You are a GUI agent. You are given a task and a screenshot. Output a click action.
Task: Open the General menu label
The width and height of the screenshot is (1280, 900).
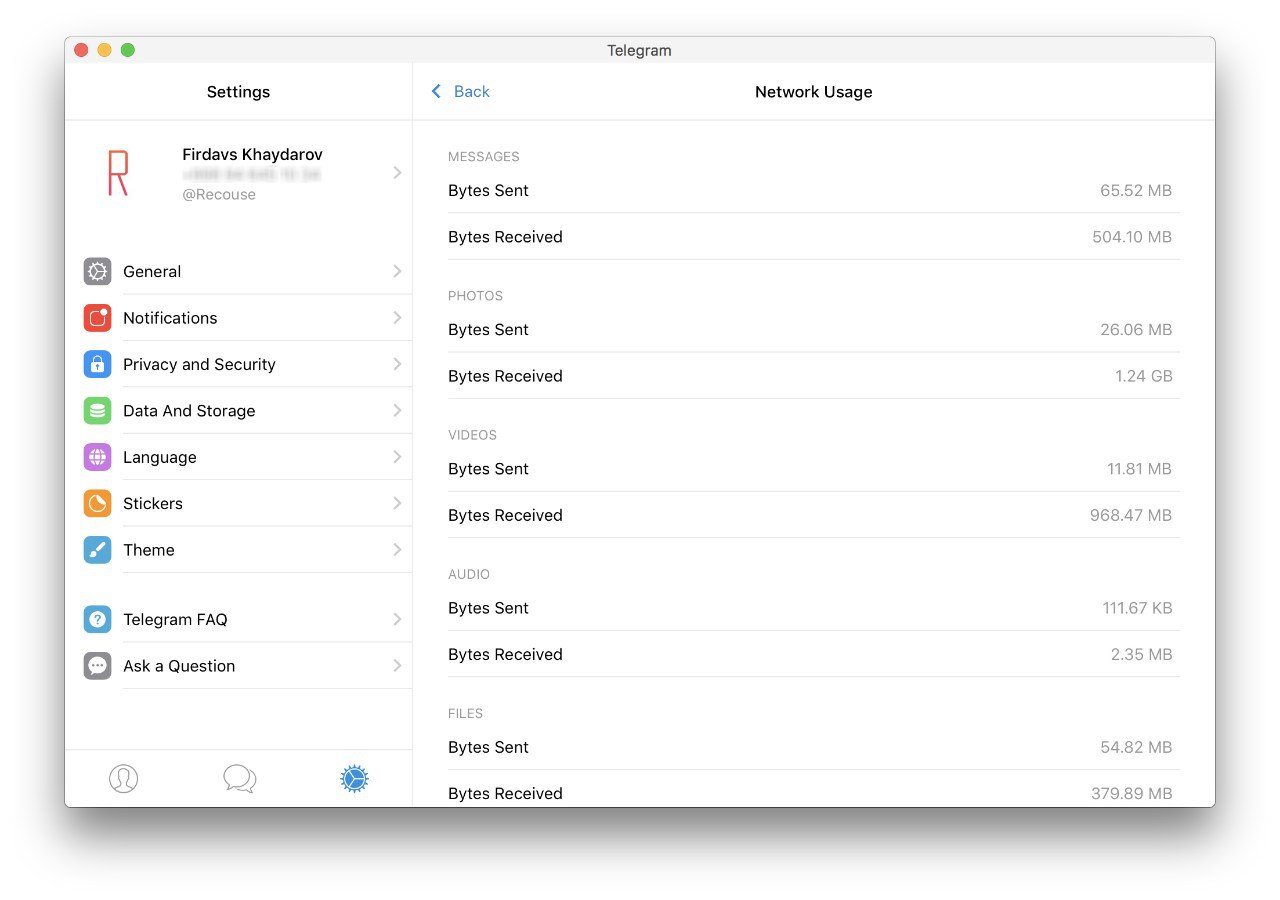pos(152,272)
